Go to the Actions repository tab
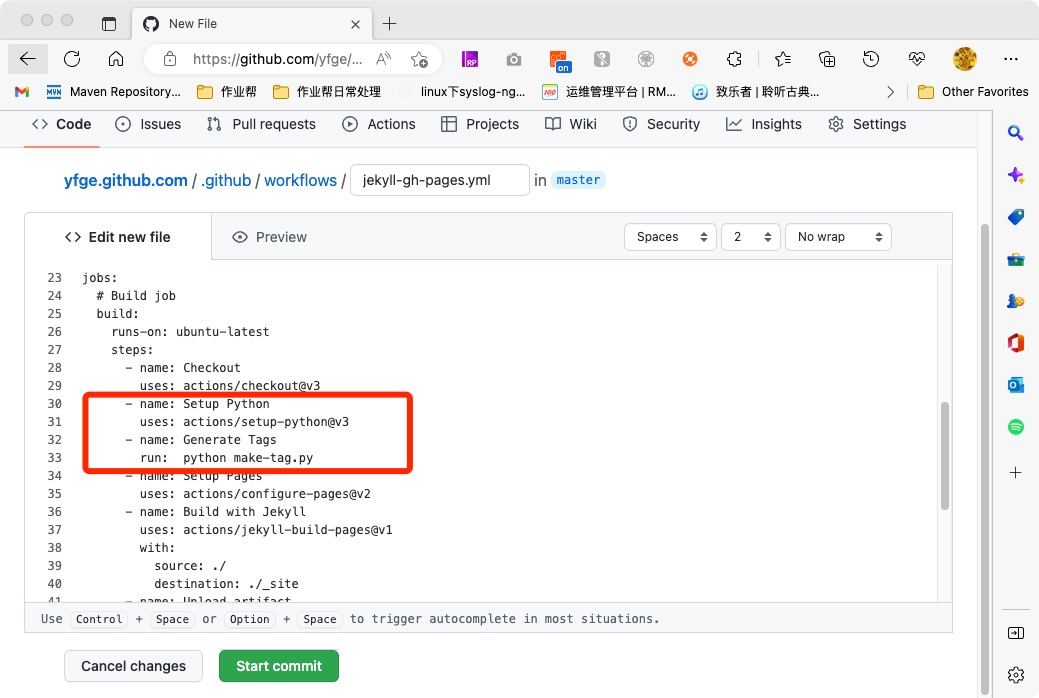This screenshot has height=698, width=1039. [379, 124]
